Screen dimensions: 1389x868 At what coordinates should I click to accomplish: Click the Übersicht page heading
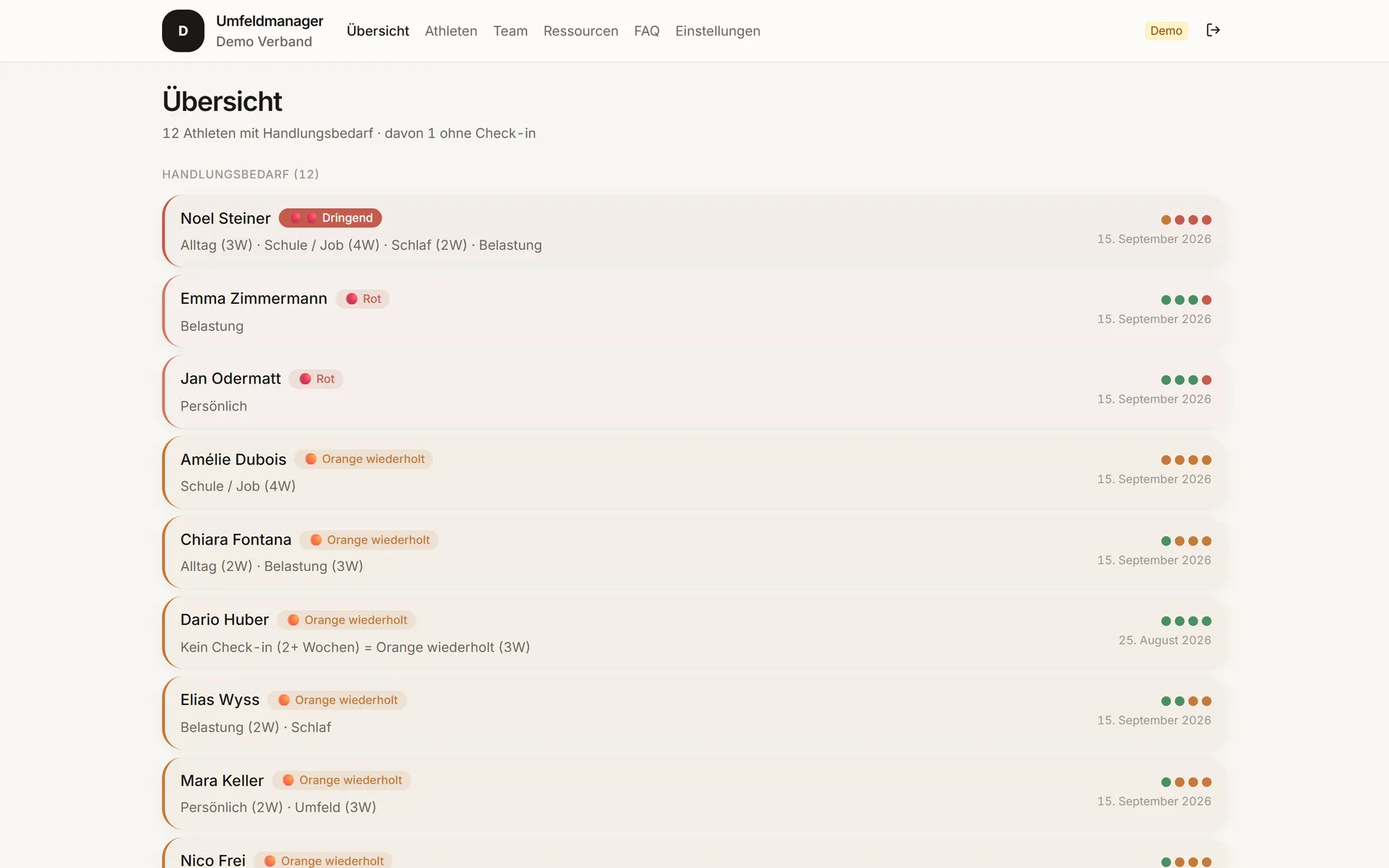222,101
